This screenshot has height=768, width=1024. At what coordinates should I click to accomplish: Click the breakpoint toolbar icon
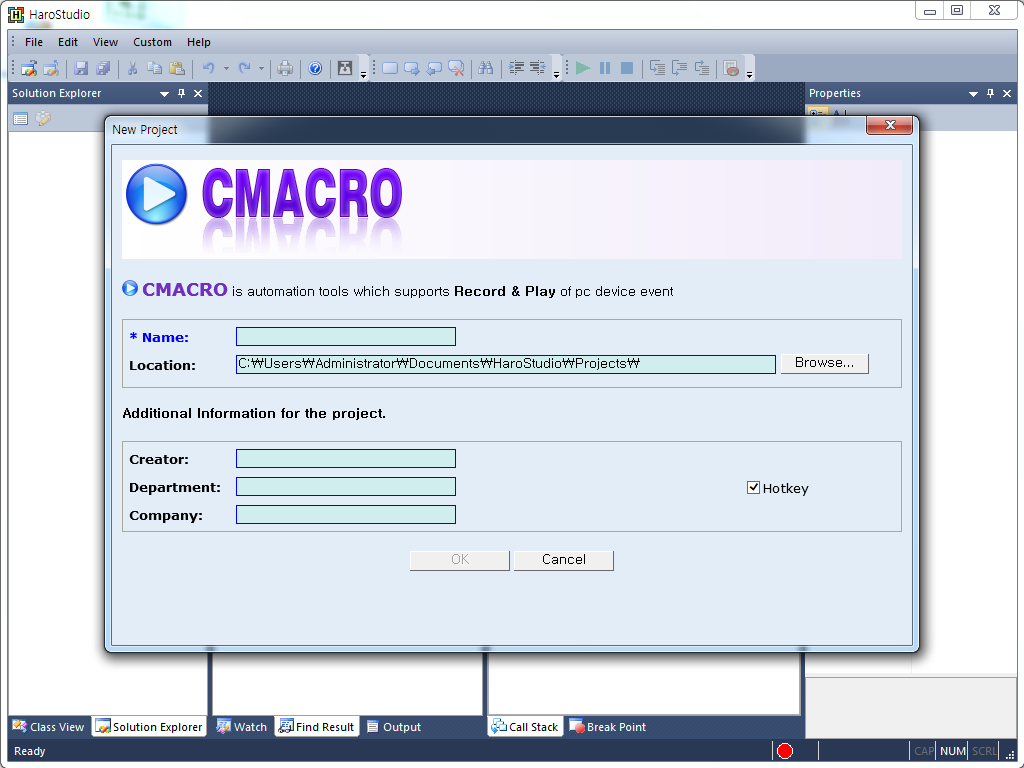[x=731, y=68]
